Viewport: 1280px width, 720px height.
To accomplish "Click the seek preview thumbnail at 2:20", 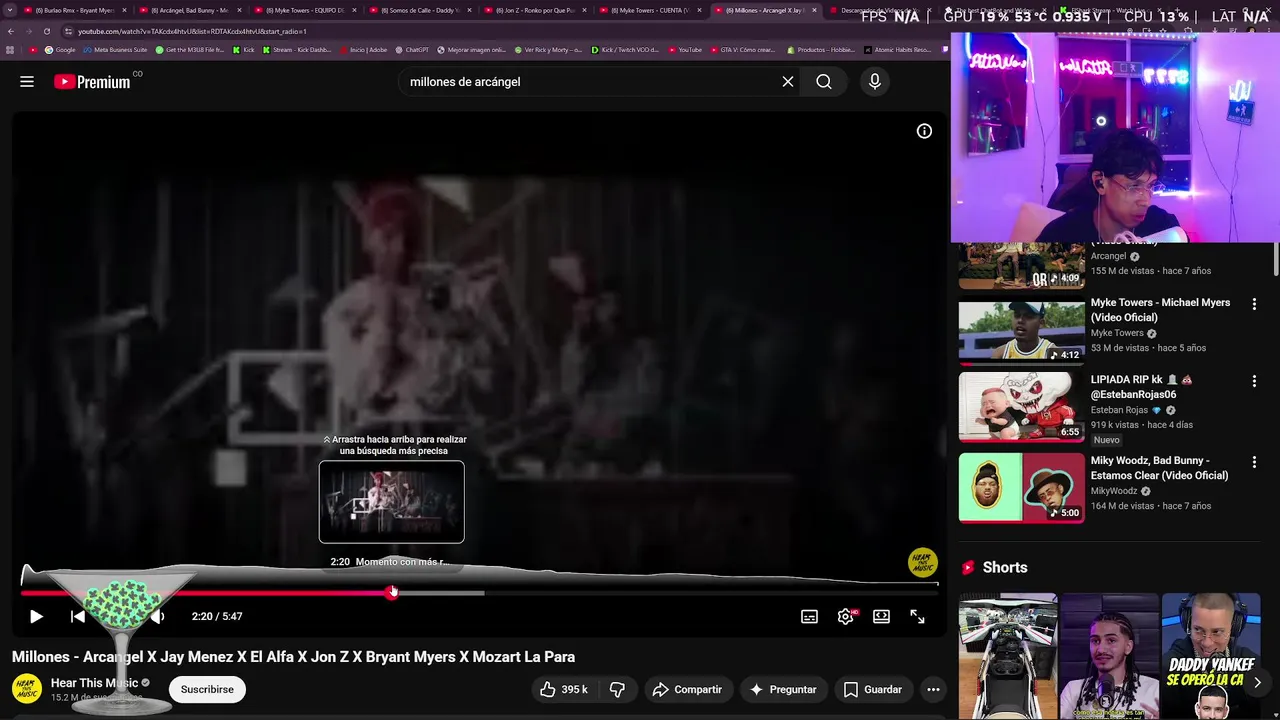I will coord(391,502).
